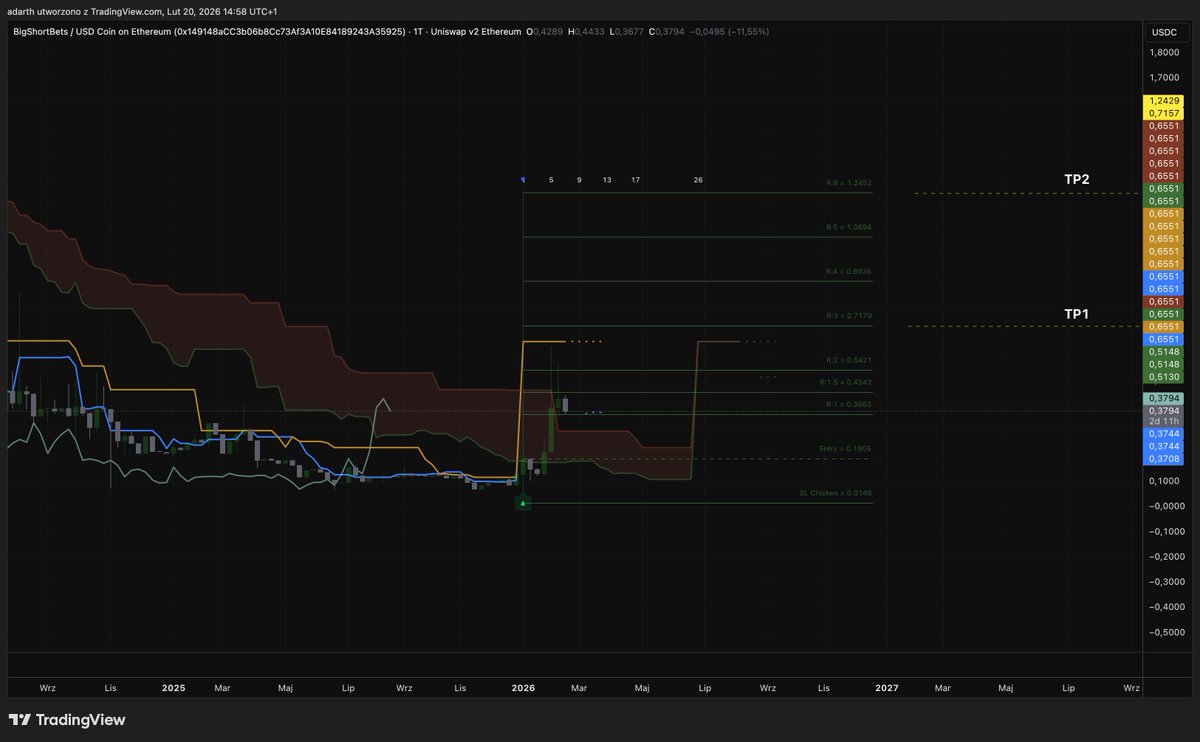Click bar count number 17

tap(636, 180)
